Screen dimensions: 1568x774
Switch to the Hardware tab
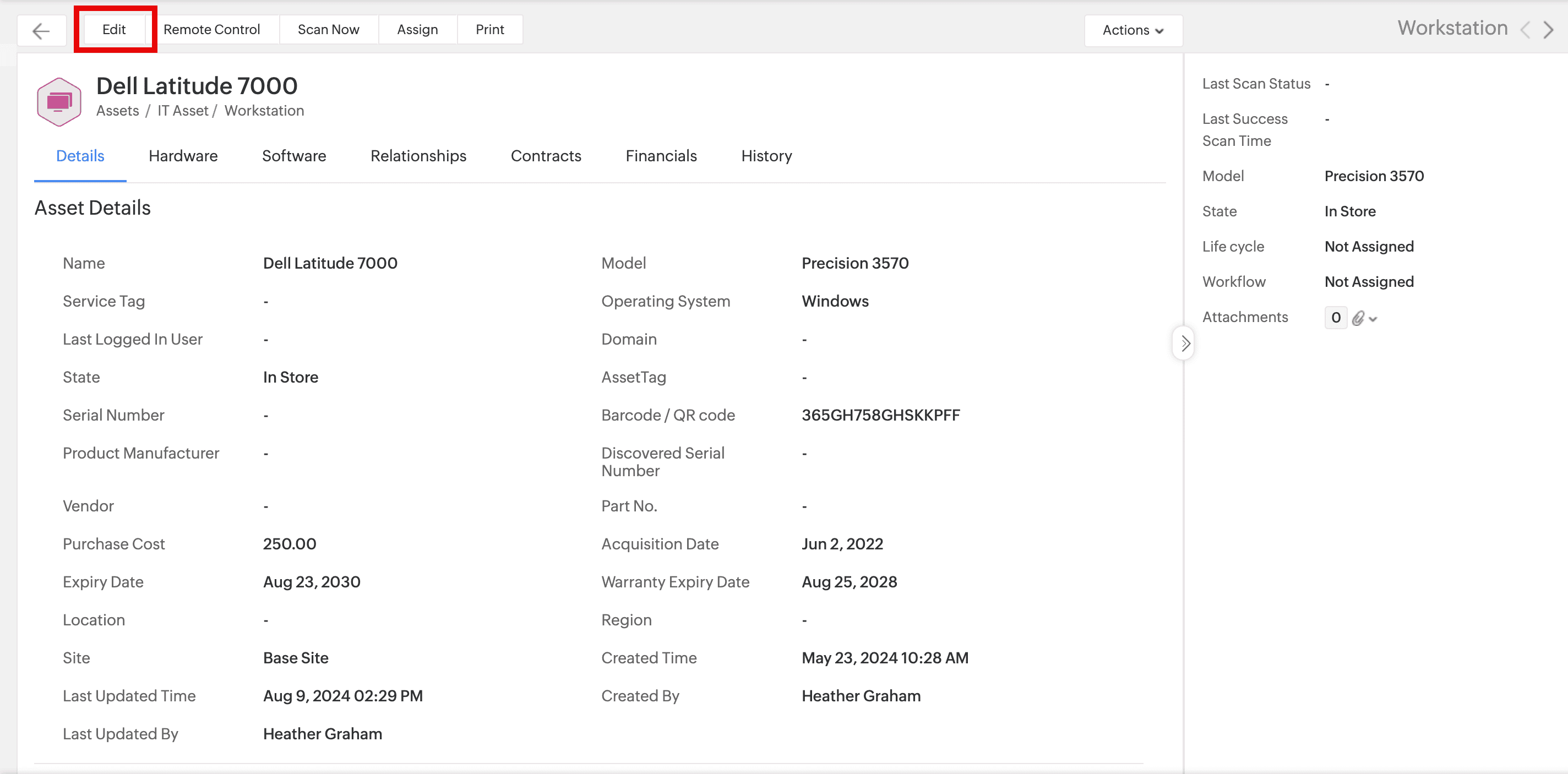(x=183, y=156)
